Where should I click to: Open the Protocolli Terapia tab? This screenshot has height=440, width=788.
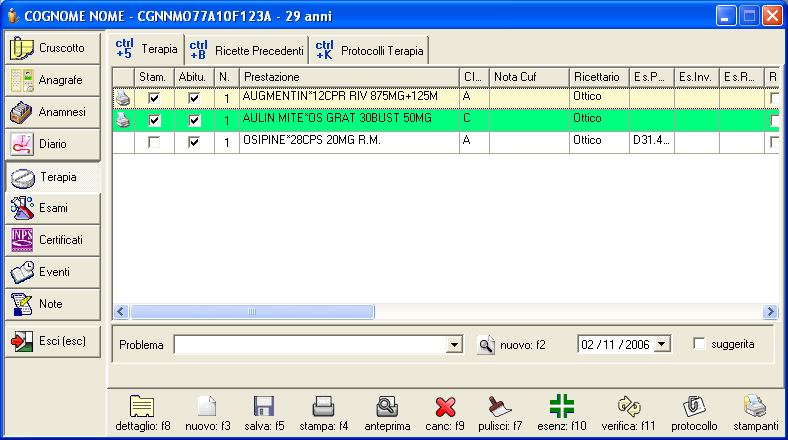370,49
